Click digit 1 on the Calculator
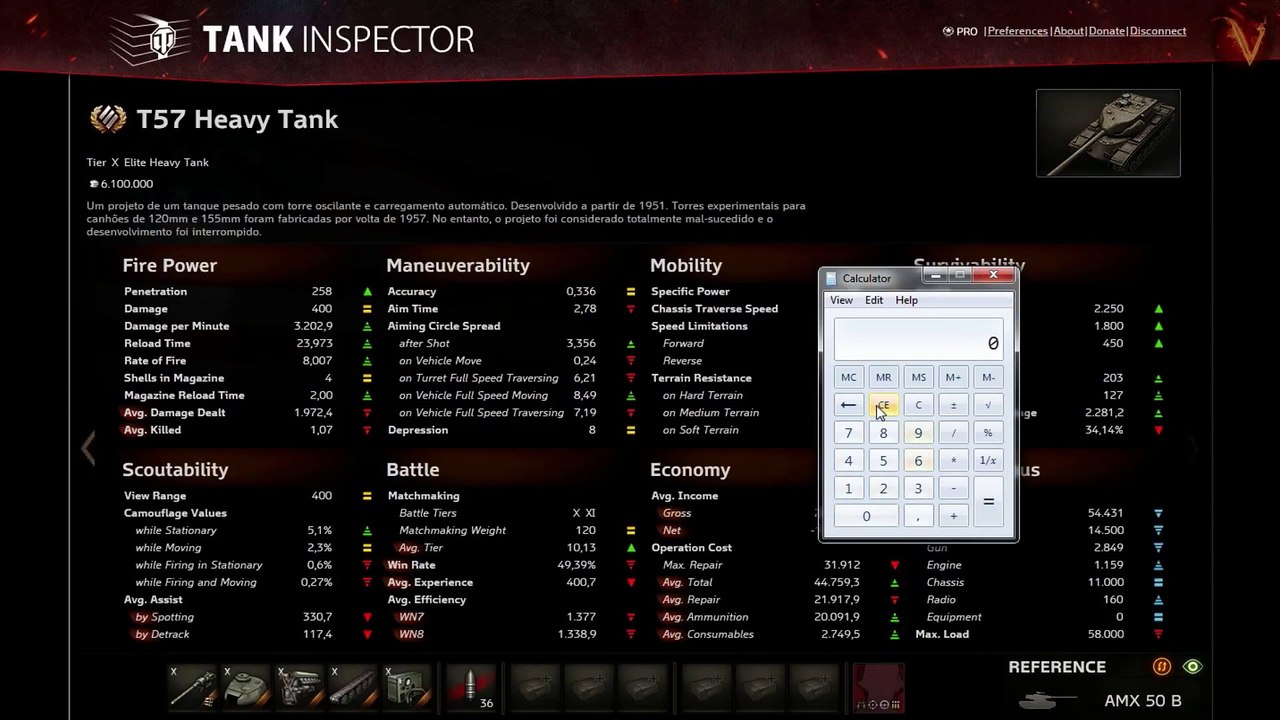 tap(848, 489)
